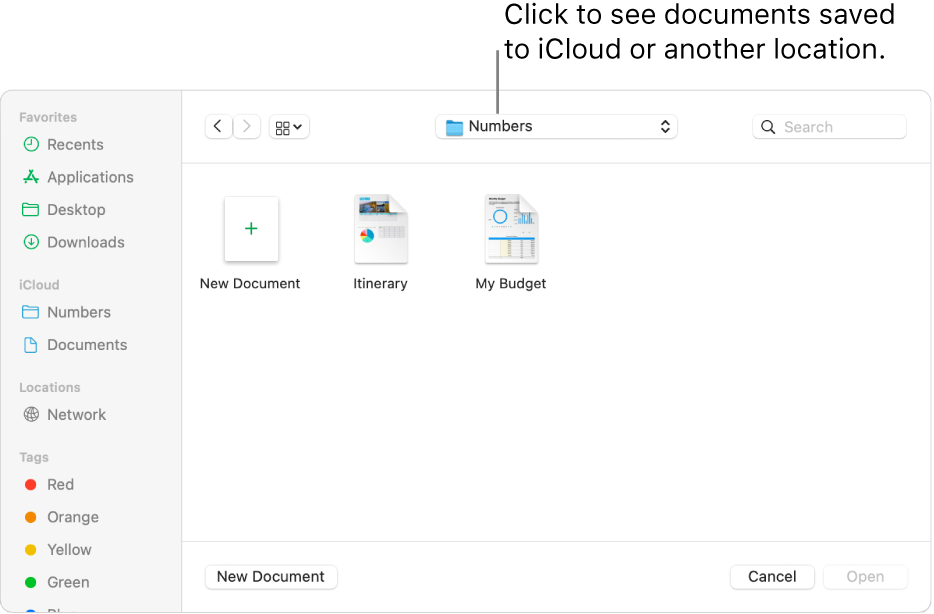Select the New Document plus thumbnail

[251, 229]
